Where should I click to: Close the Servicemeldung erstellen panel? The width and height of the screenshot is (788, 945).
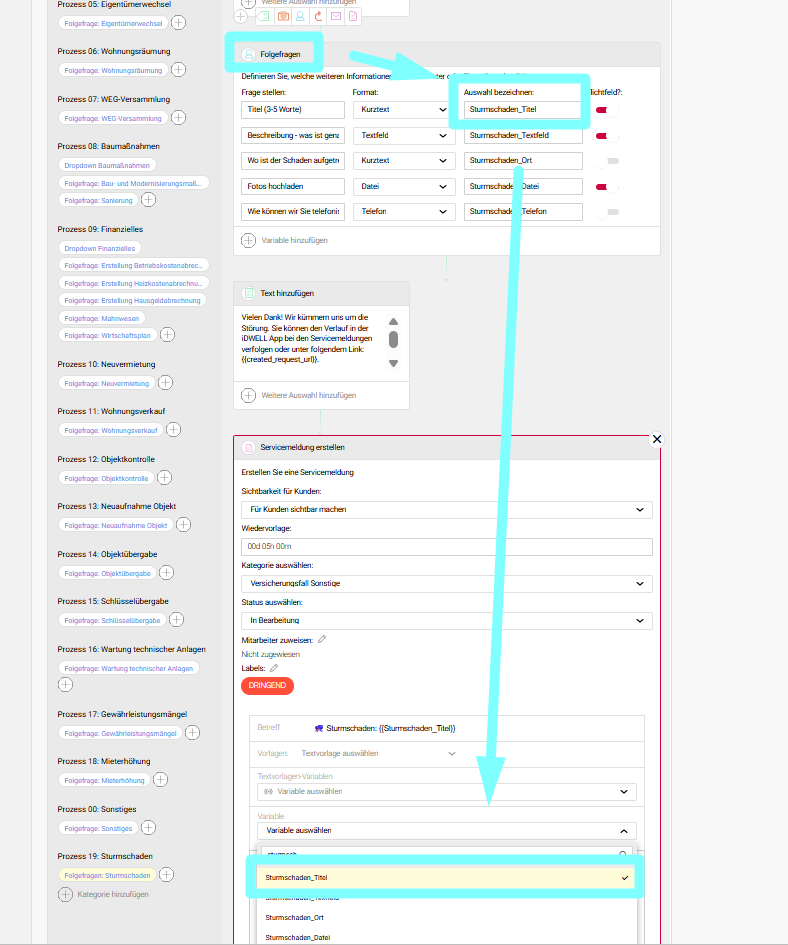tap(657, 439)
